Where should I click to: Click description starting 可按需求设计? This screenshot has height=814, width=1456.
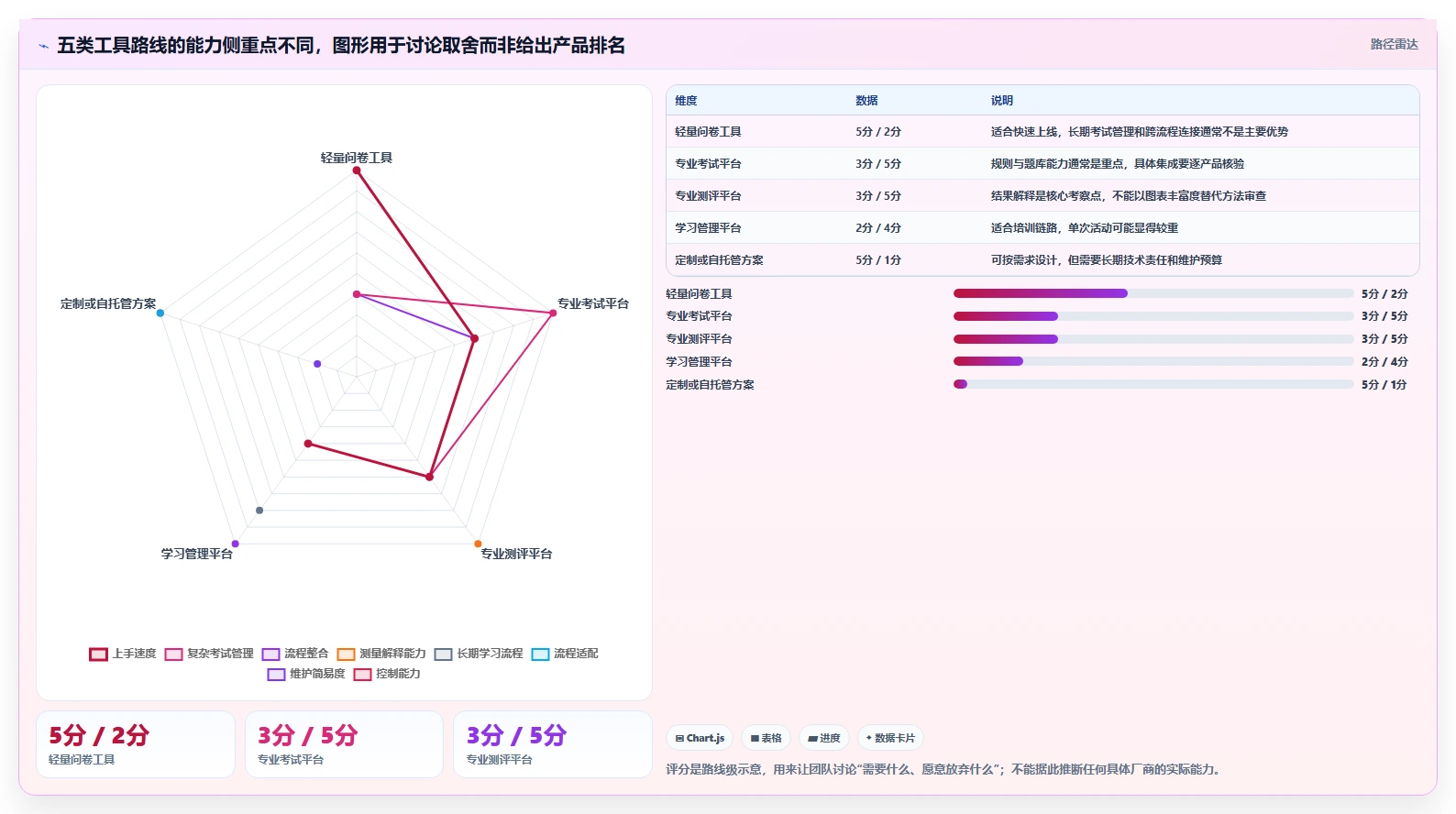click(x=1106, y=260)
